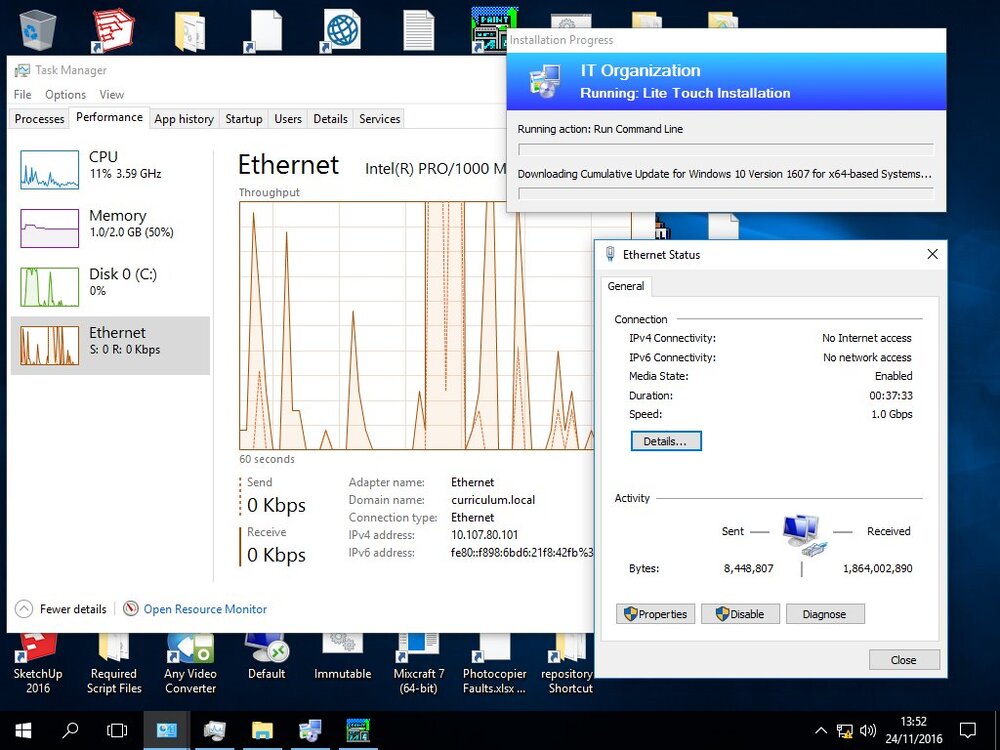This screenshot has height=750, width=1000.
Task: Click the Start button on taskbar
Action: tap(23, 731)
